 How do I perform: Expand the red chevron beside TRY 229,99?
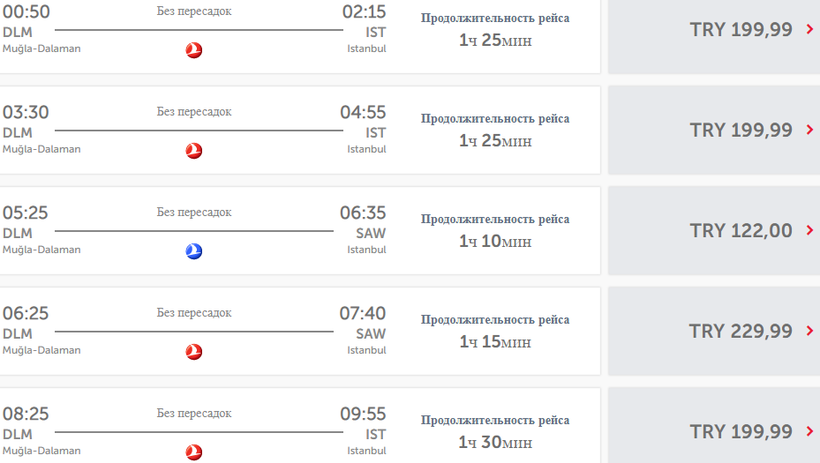(809, 331)
